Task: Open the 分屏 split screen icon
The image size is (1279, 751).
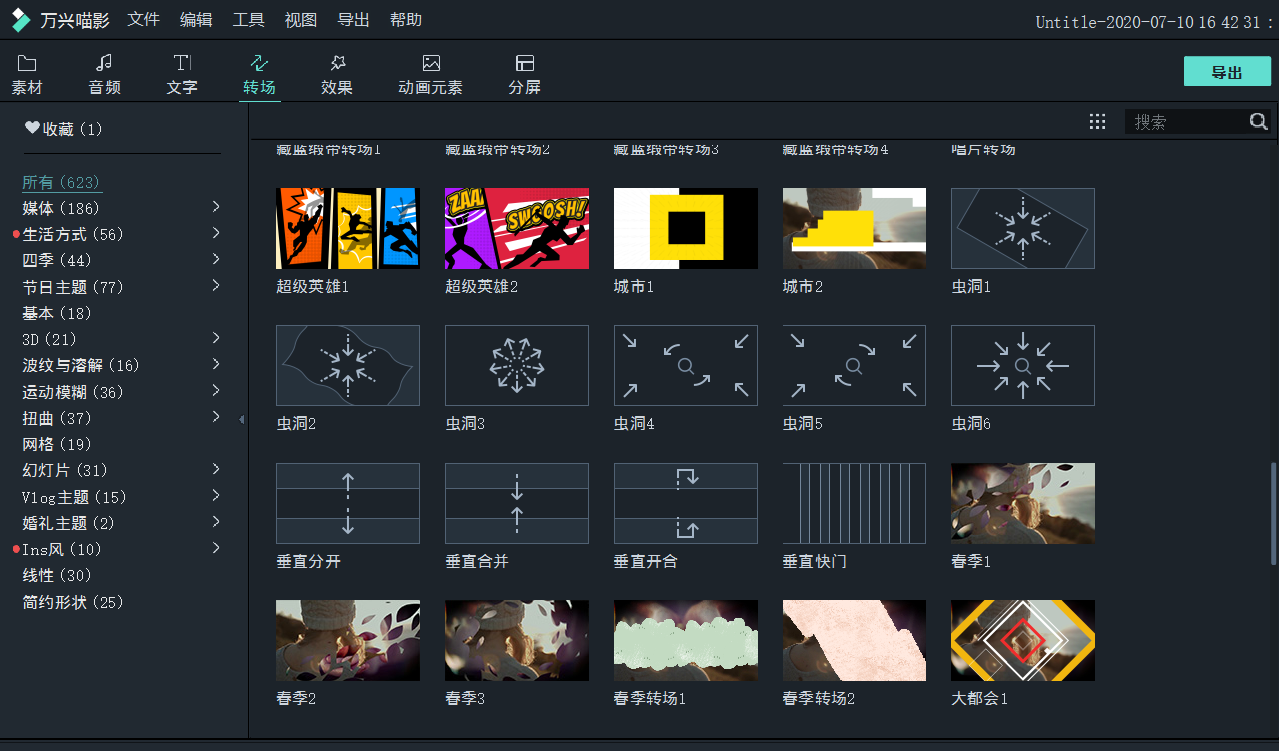Action: click(x=524, y=64)
